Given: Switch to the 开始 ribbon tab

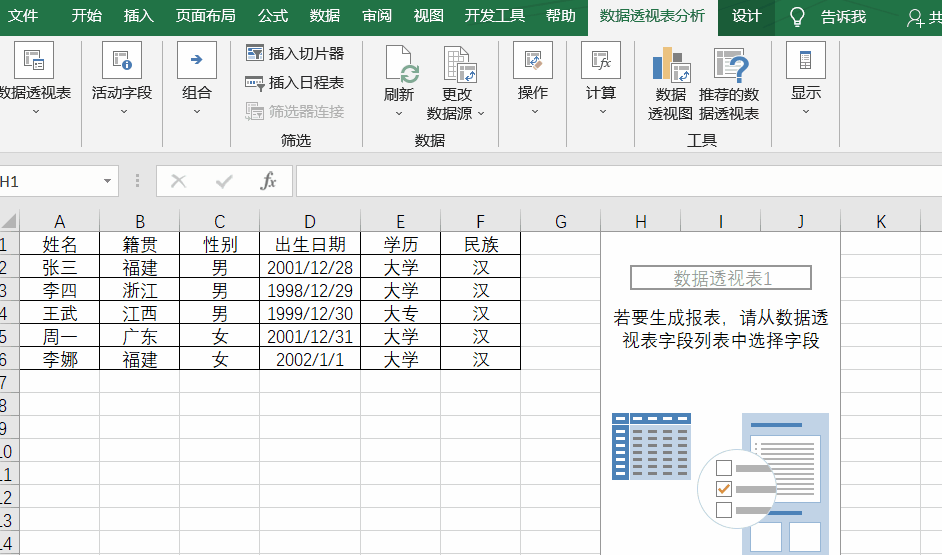Looking at the screenshot, I should (x=87, y=16).
